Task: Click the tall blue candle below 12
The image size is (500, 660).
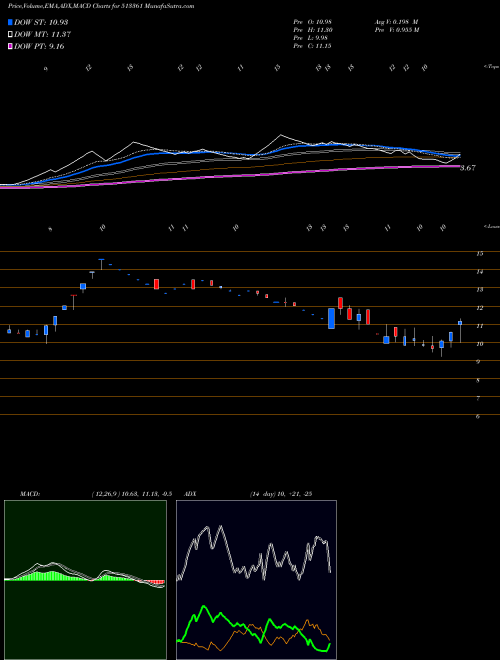Action: click(331, 318)
